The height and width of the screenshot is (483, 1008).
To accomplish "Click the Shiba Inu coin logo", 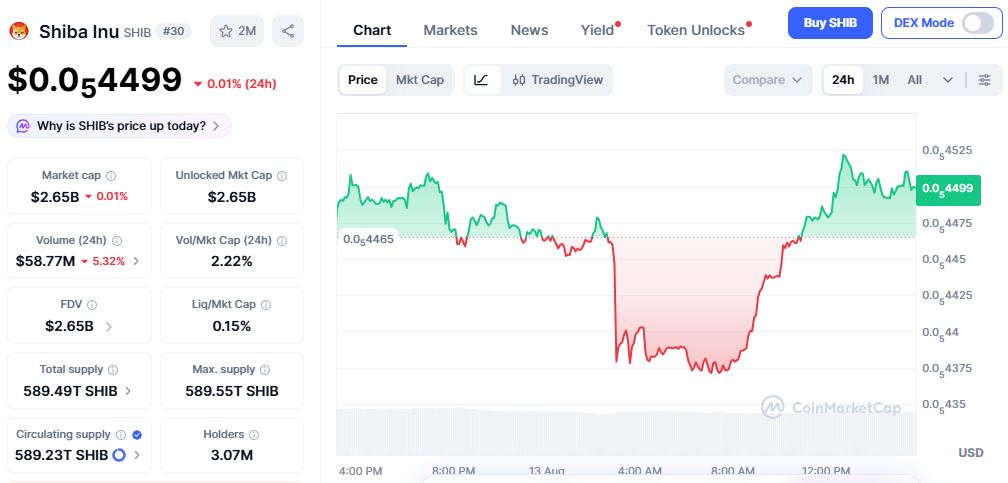I will click(x=19, y=30).
